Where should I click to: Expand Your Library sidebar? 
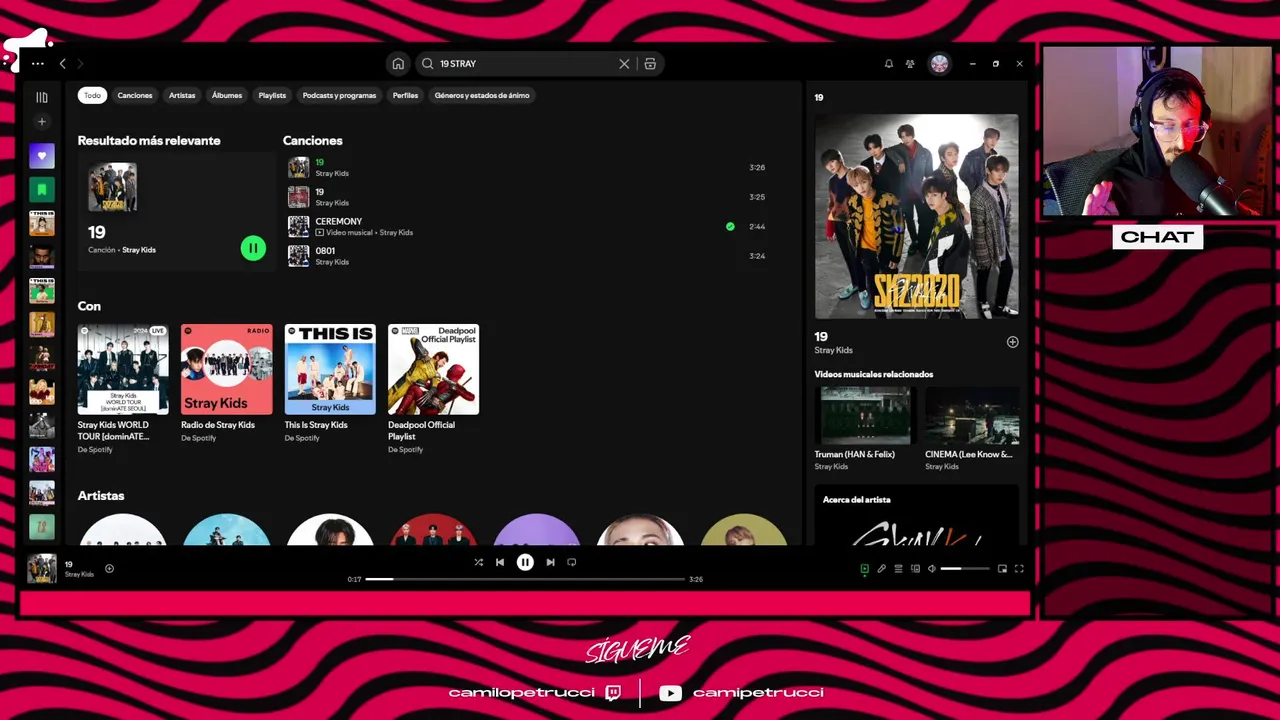(41, 97)
